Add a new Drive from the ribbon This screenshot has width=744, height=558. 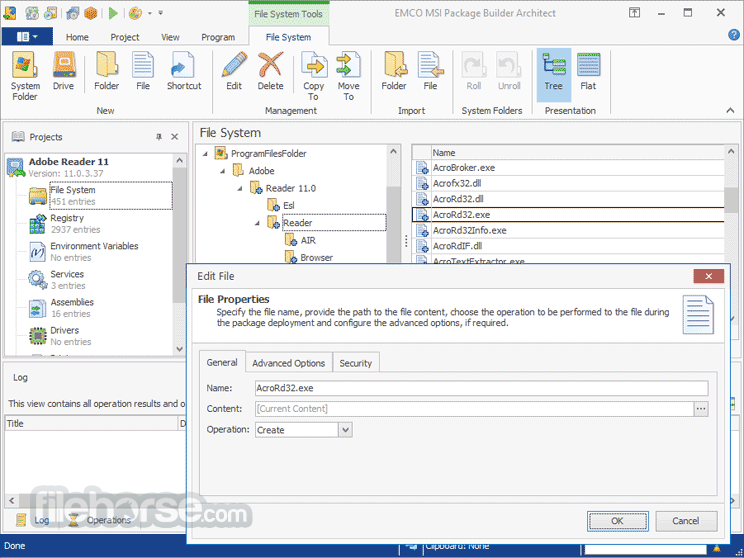[x=64, y=71]
